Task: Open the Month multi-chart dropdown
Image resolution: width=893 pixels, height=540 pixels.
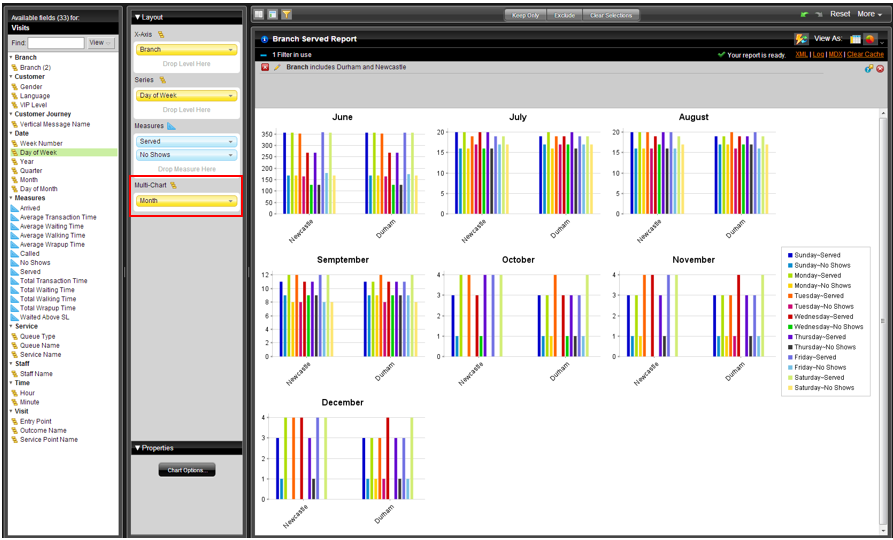Action: [x=232, y=201]
